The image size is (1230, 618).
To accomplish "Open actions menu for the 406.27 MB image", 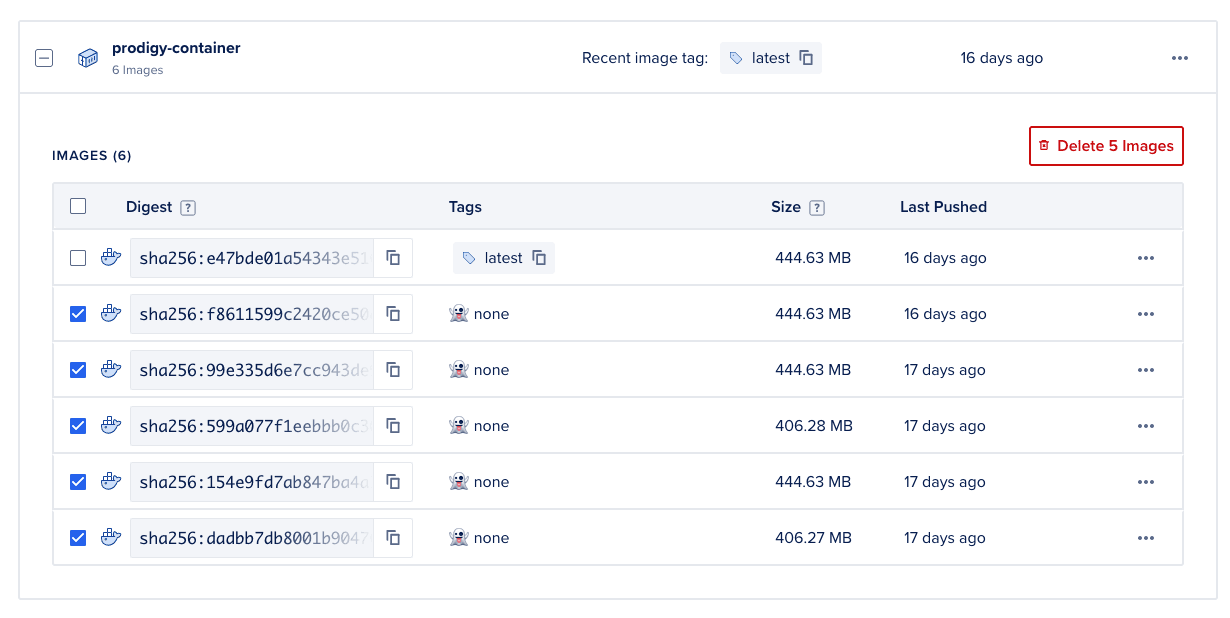I will tap(1146, 538).
